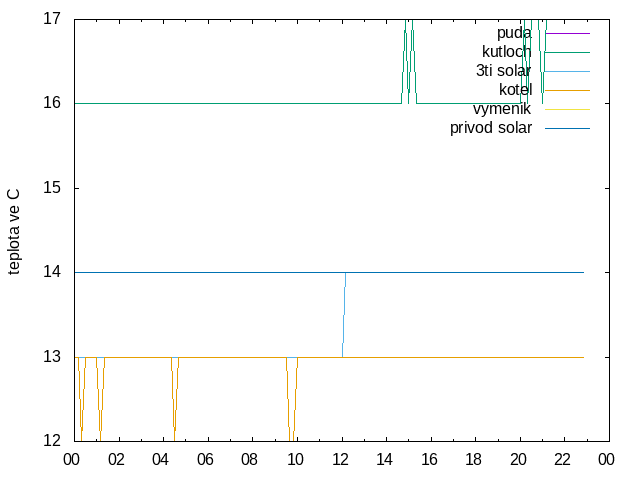Click the y-axis title 'teplota ve C'
Screen dimensions: 640x480
click(14, 231)
